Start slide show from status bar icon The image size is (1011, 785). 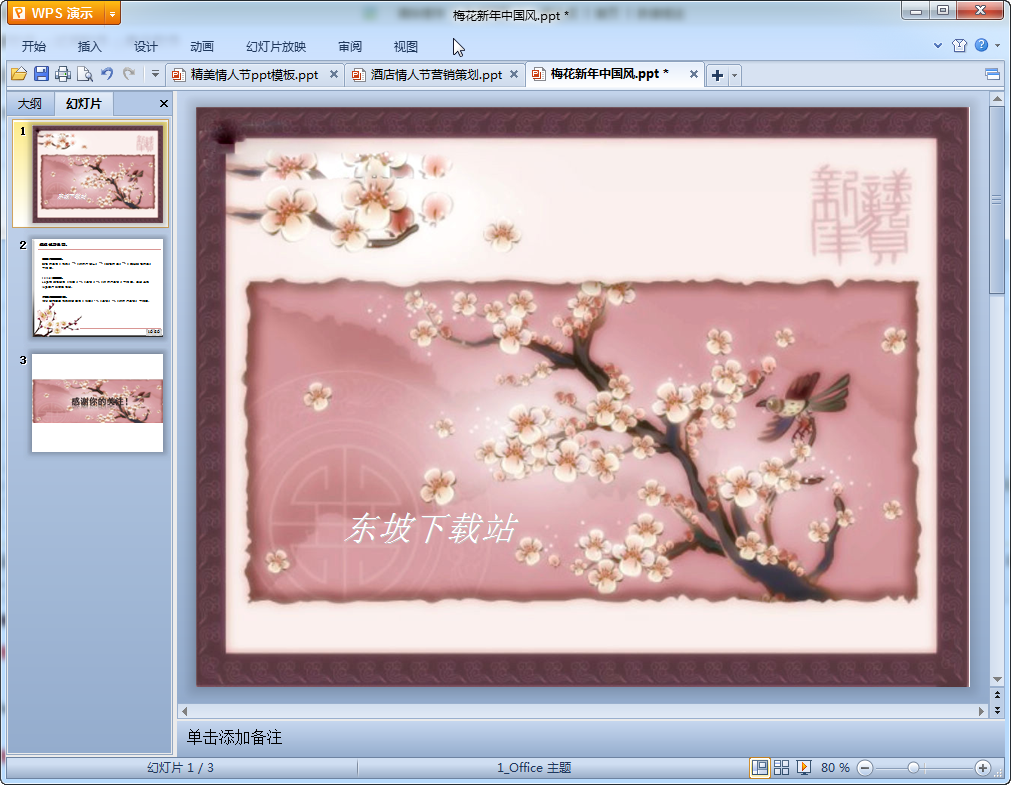coord(803,767)
